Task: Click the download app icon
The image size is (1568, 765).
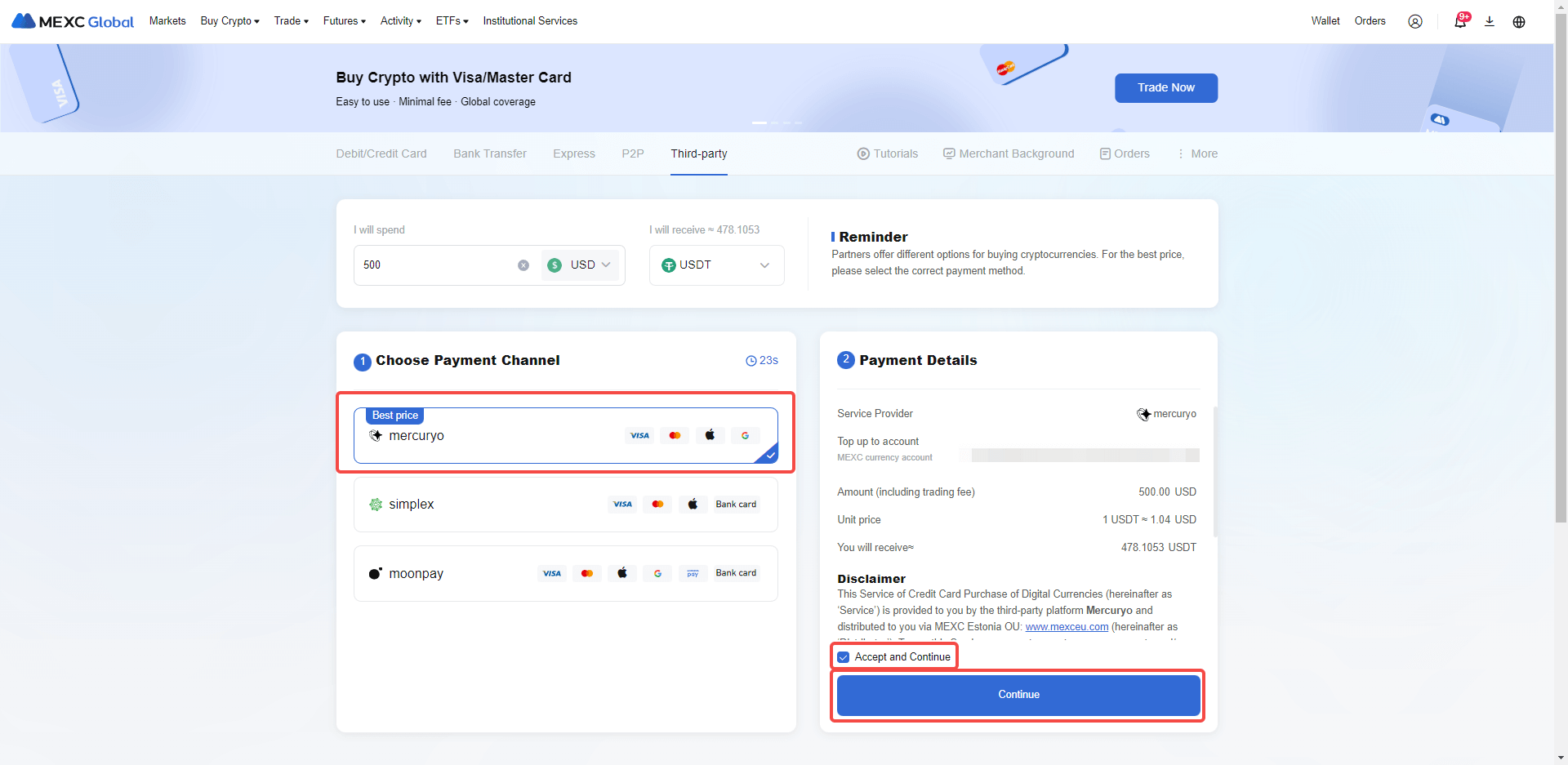Action: 1490,22
